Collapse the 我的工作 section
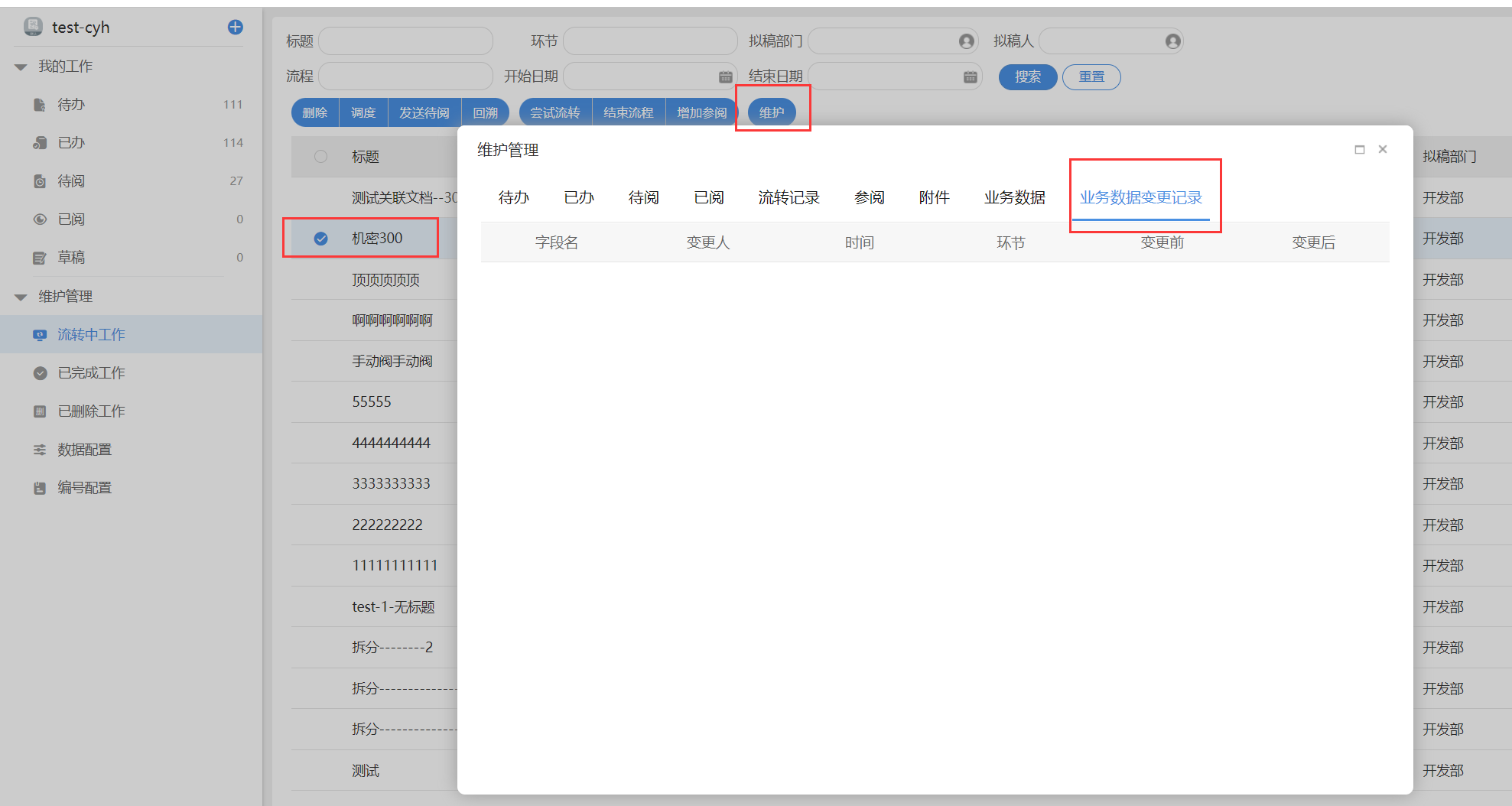 (21, 67)
